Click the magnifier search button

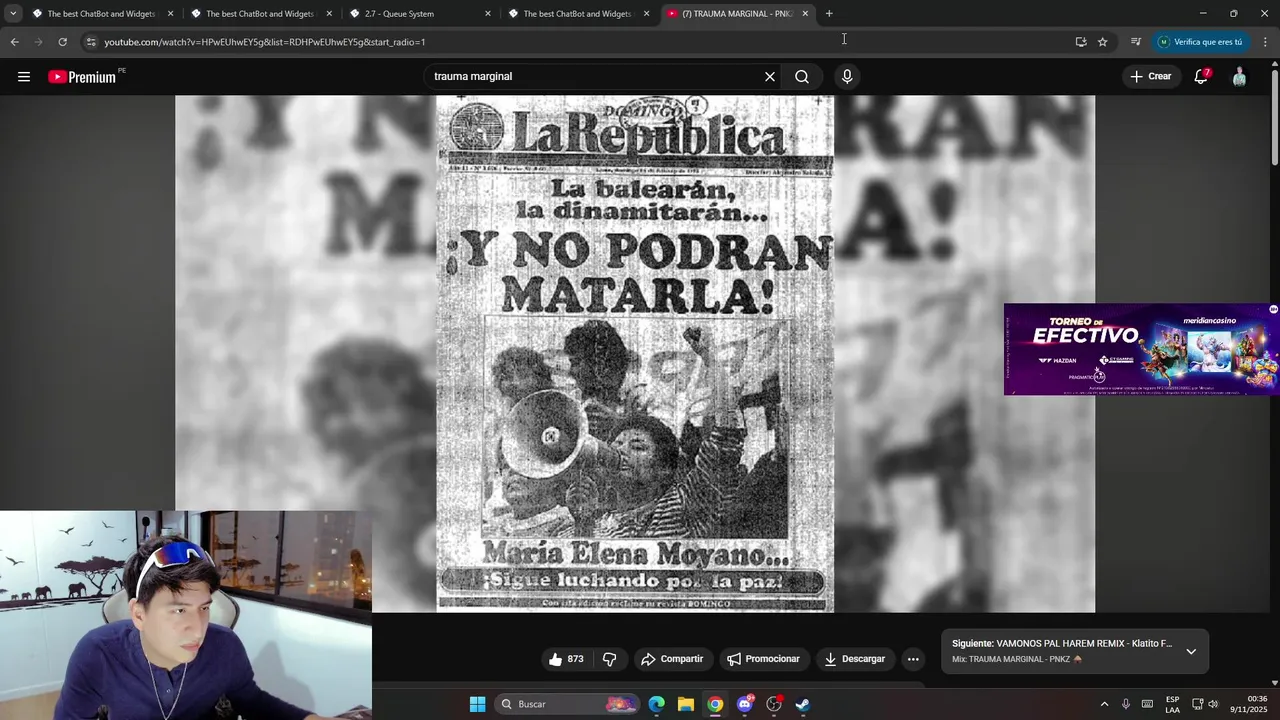click(802, 77)
